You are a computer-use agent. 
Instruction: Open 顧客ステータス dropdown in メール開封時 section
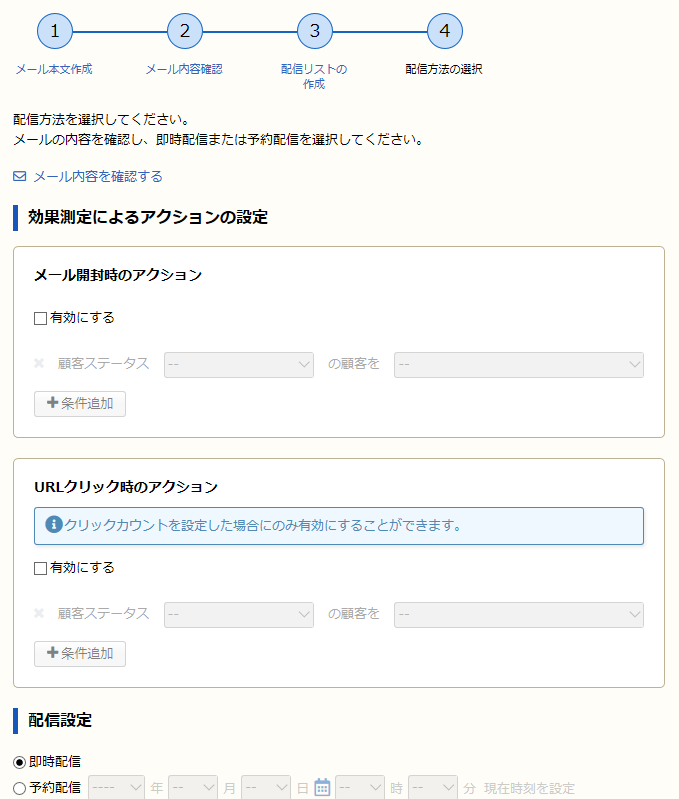(238, 365)
